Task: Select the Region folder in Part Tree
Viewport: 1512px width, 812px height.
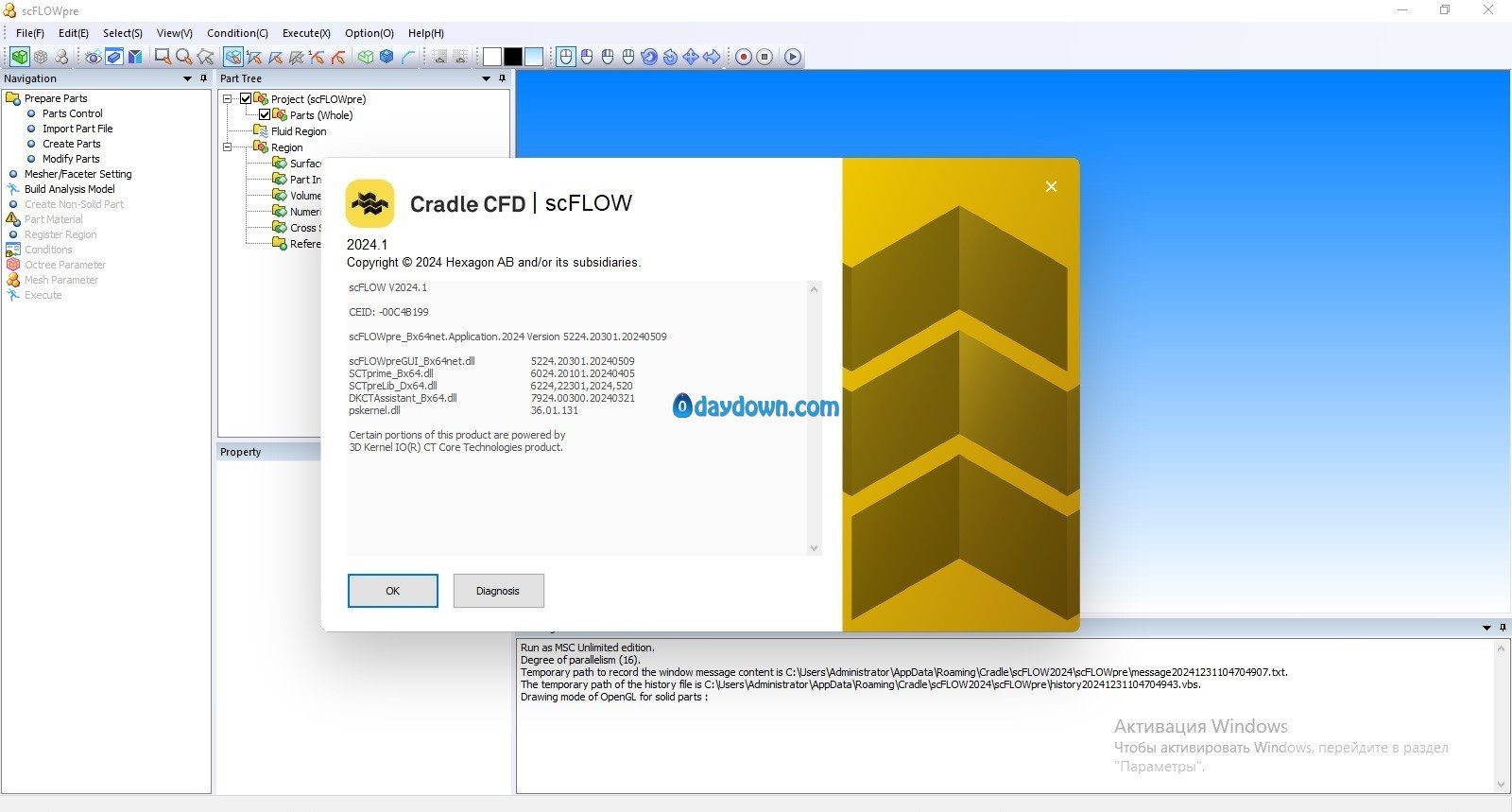Action: coord(286,147)
